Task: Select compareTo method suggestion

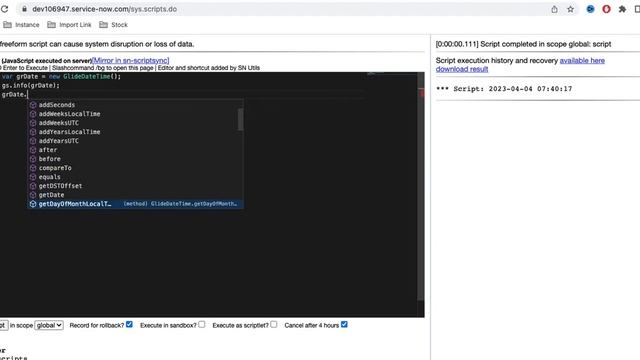Action: pyautogui.click(x=136, y=168)
